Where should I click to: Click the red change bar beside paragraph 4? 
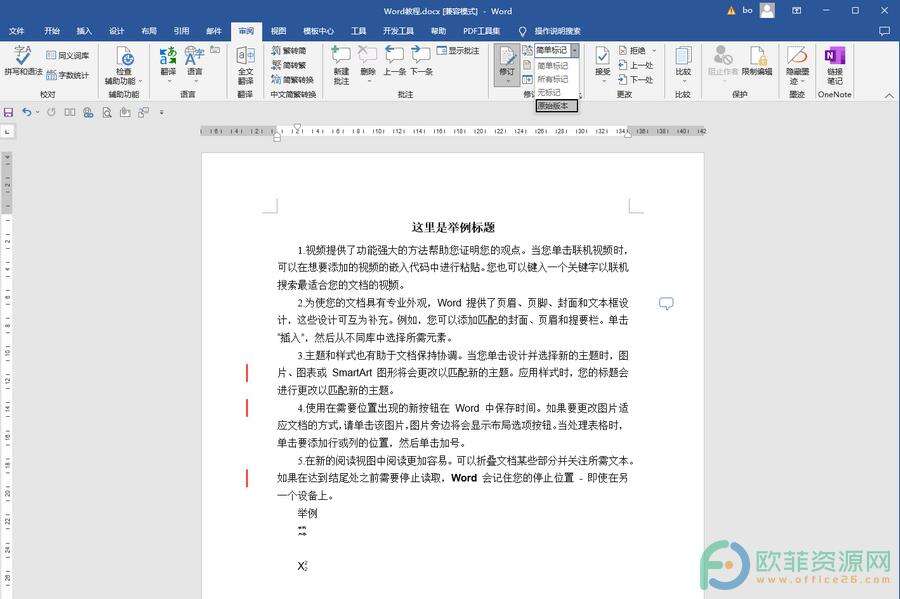pyautogui.click(x=247, y=408)
